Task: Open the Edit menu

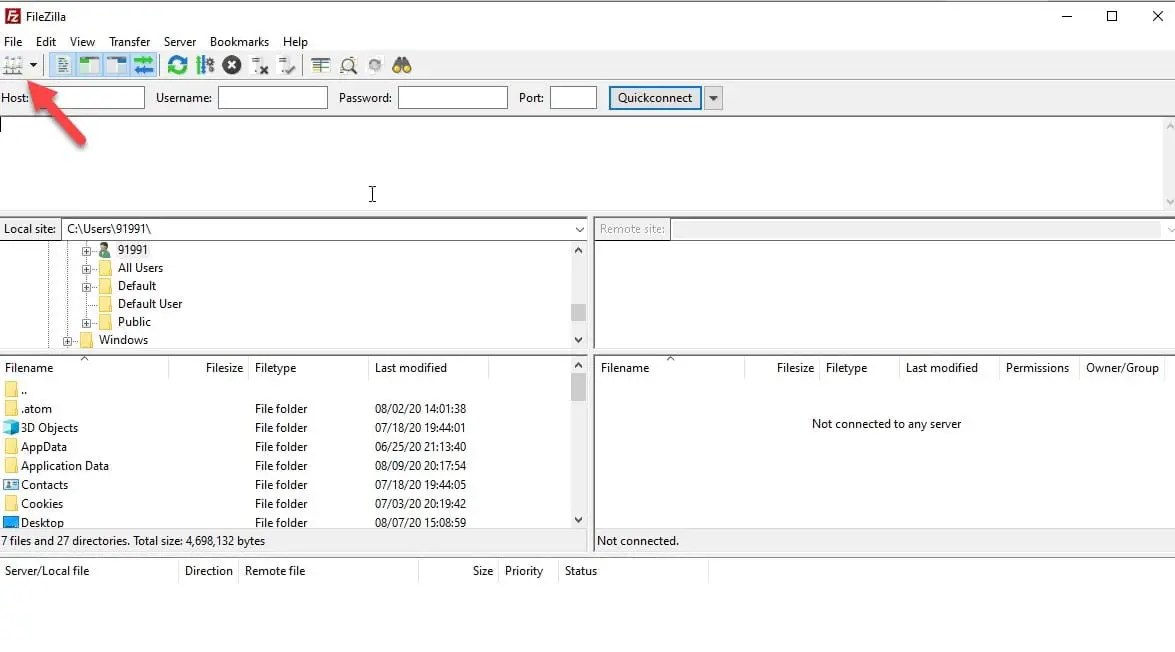Action: pyautogui.click(x=46, y=42)
